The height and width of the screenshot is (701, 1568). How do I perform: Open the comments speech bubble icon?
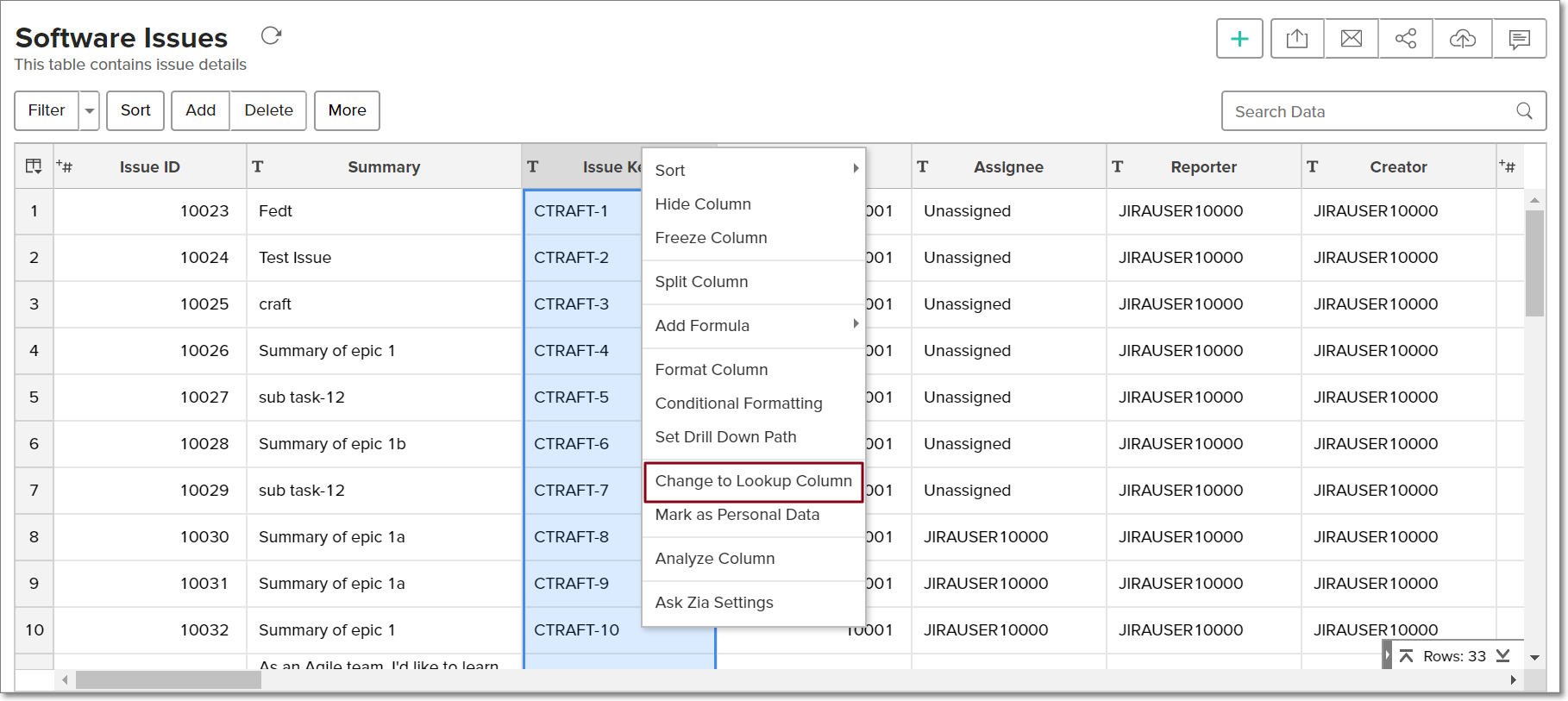click(x=1520, y=39)
